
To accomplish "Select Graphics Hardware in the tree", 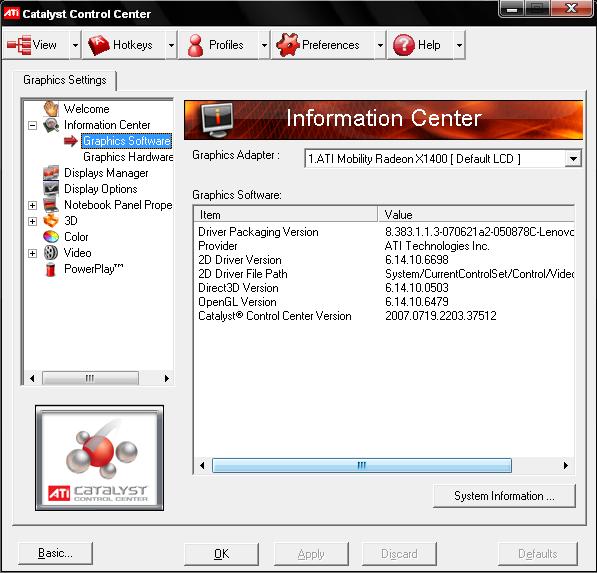I will 128,157.
